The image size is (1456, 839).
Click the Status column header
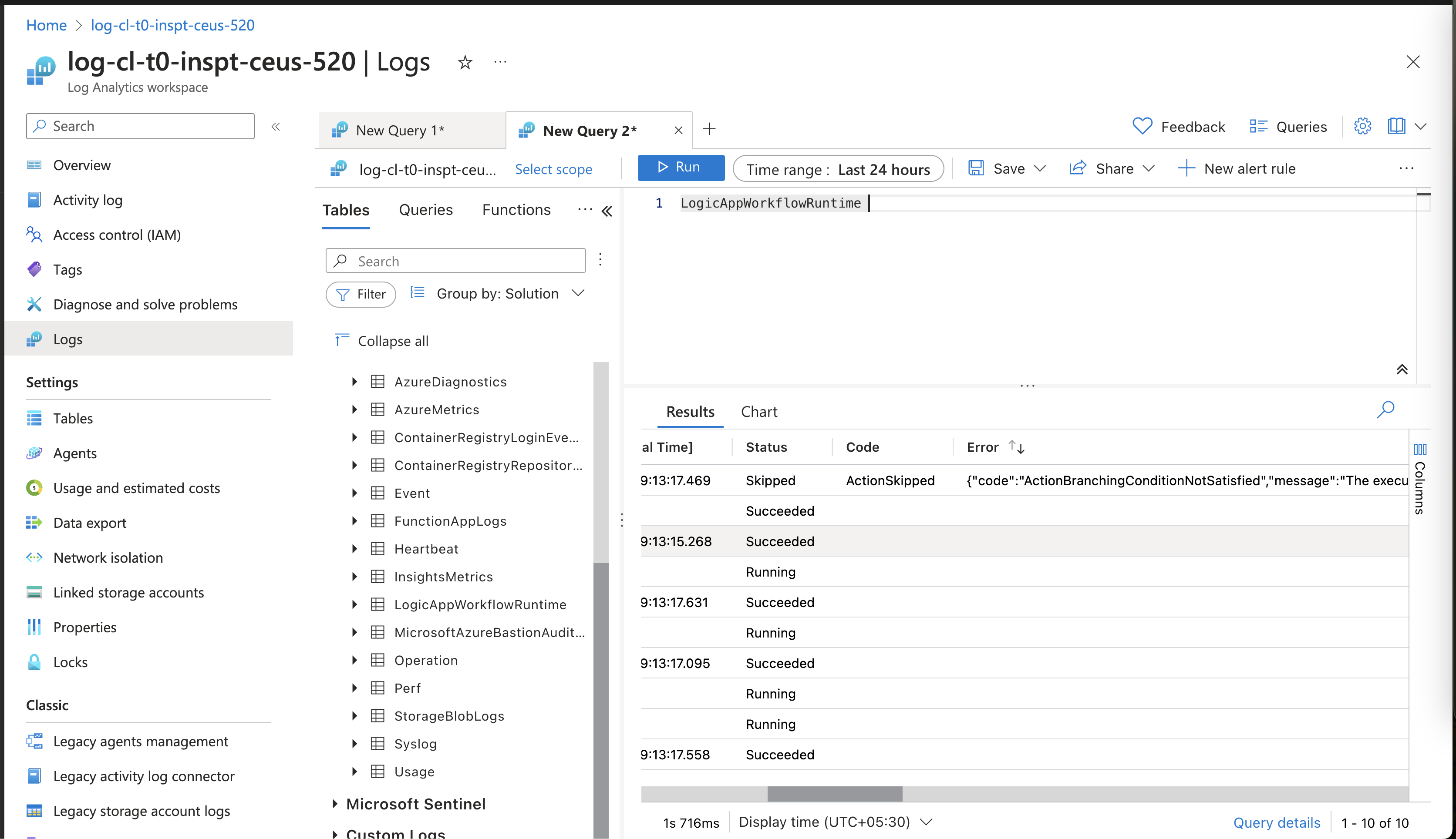[x=766, y=447]
